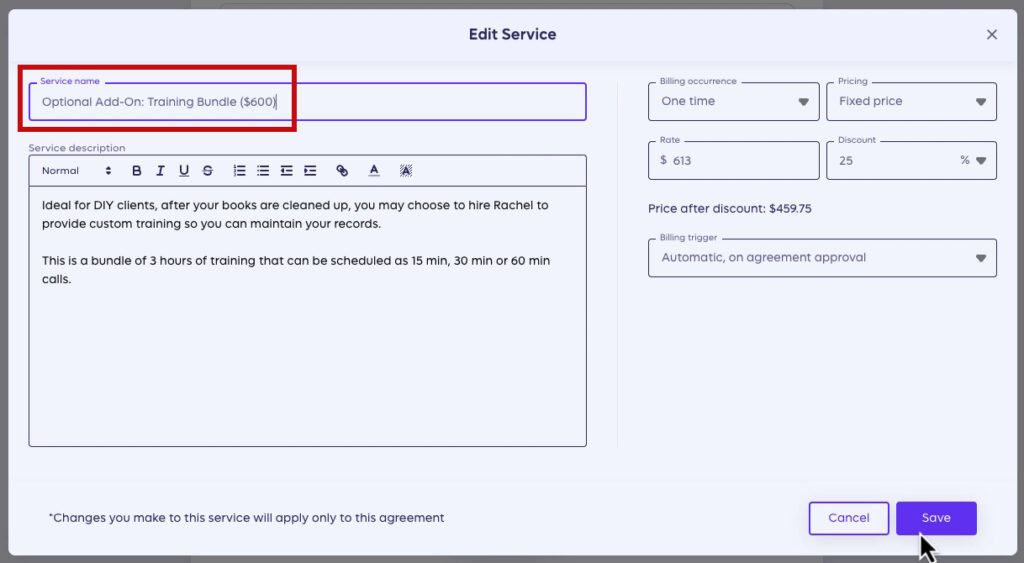Screen dimensions: 1024x563
Task: Cancel editing the service
Action: [x=848, y=518]
